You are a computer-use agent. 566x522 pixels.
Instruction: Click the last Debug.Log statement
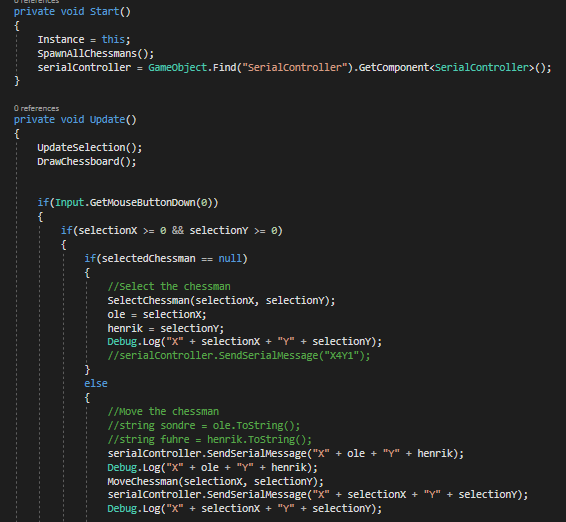pos(244,509)
